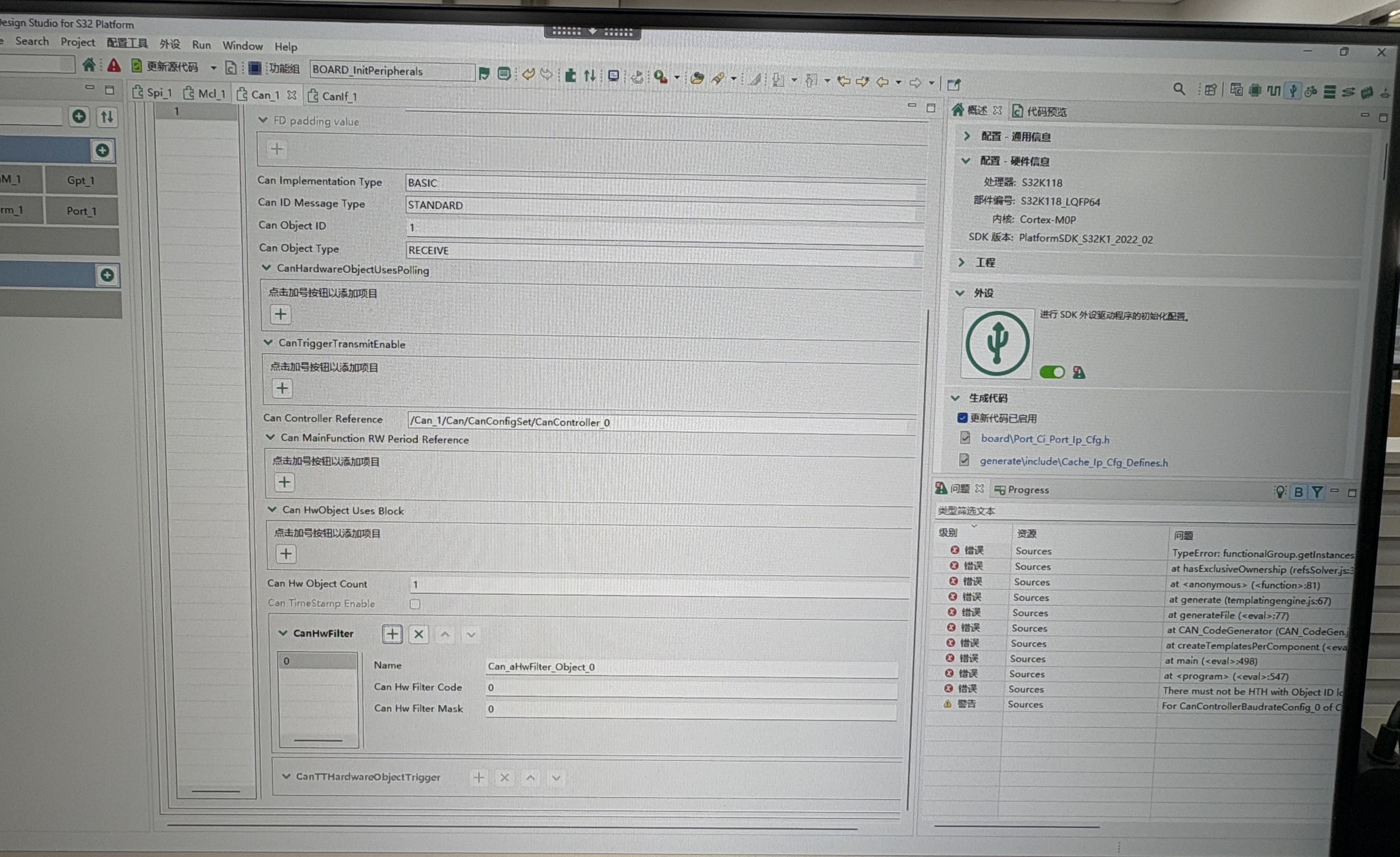Switch to the Mcl_1 tab

point(205,94)
